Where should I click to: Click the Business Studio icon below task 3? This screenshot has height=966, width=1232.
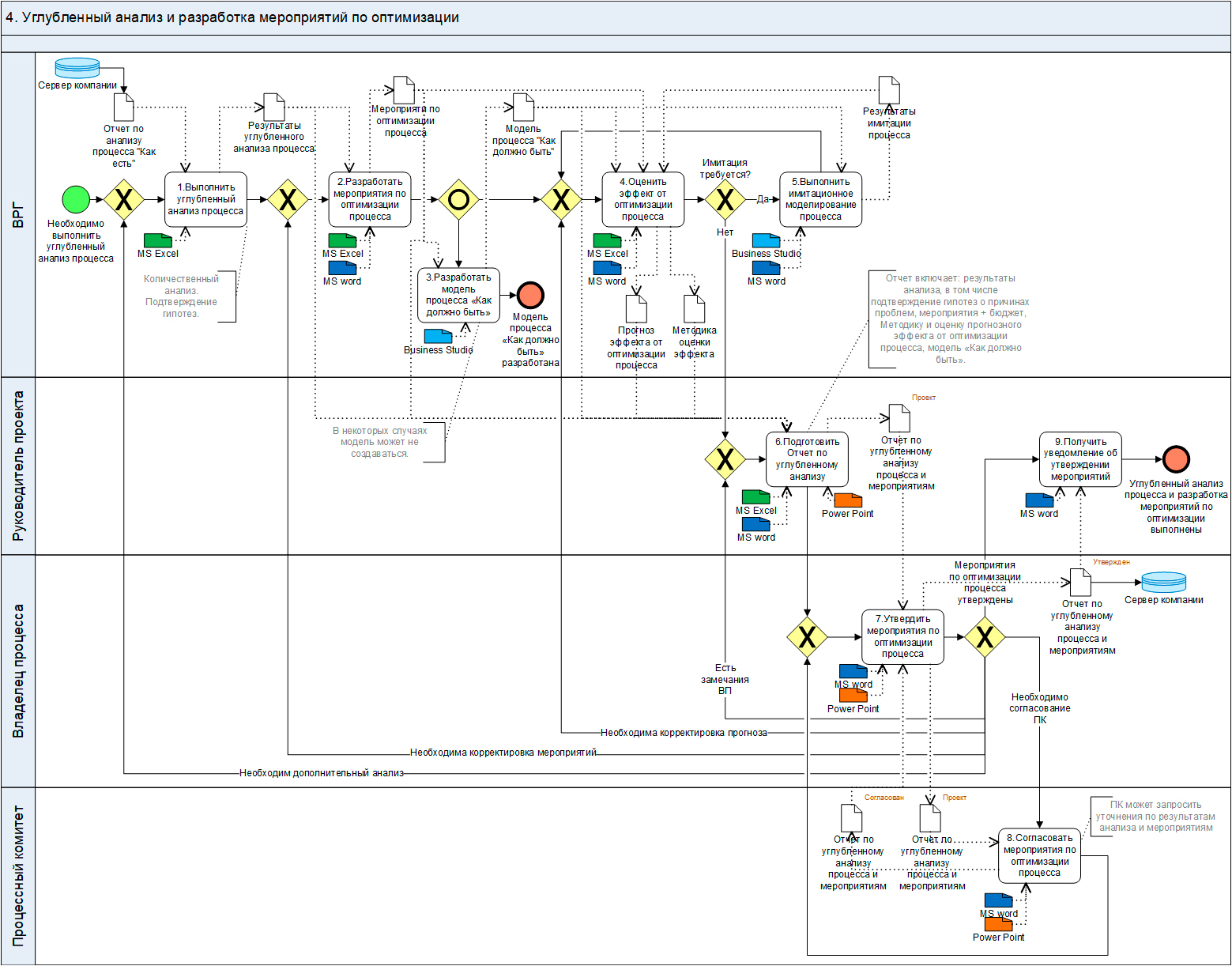[x=438, y=336]
